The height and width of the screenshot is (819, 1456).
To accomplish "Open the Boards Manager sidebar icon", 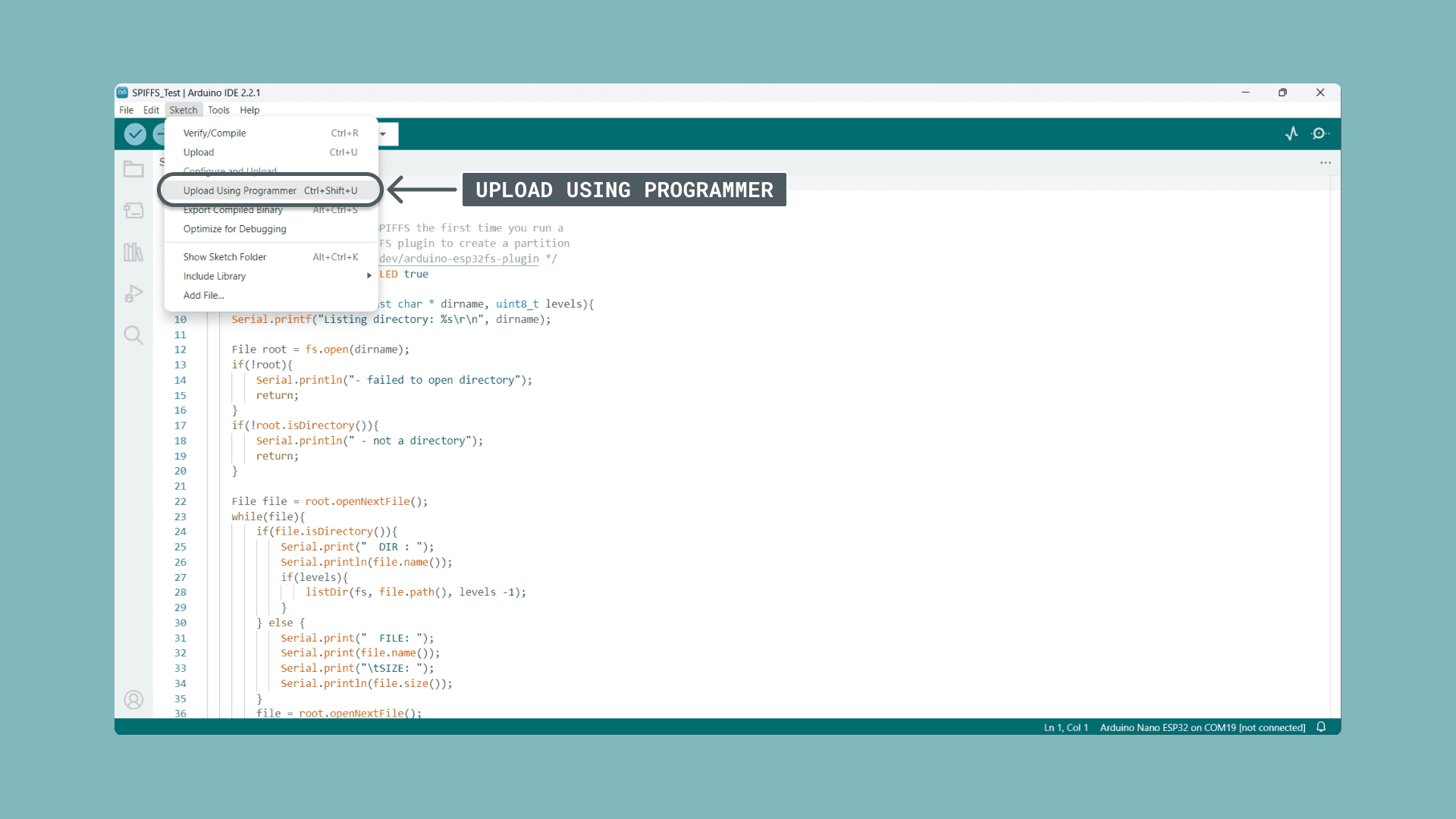I will [133, 211].
